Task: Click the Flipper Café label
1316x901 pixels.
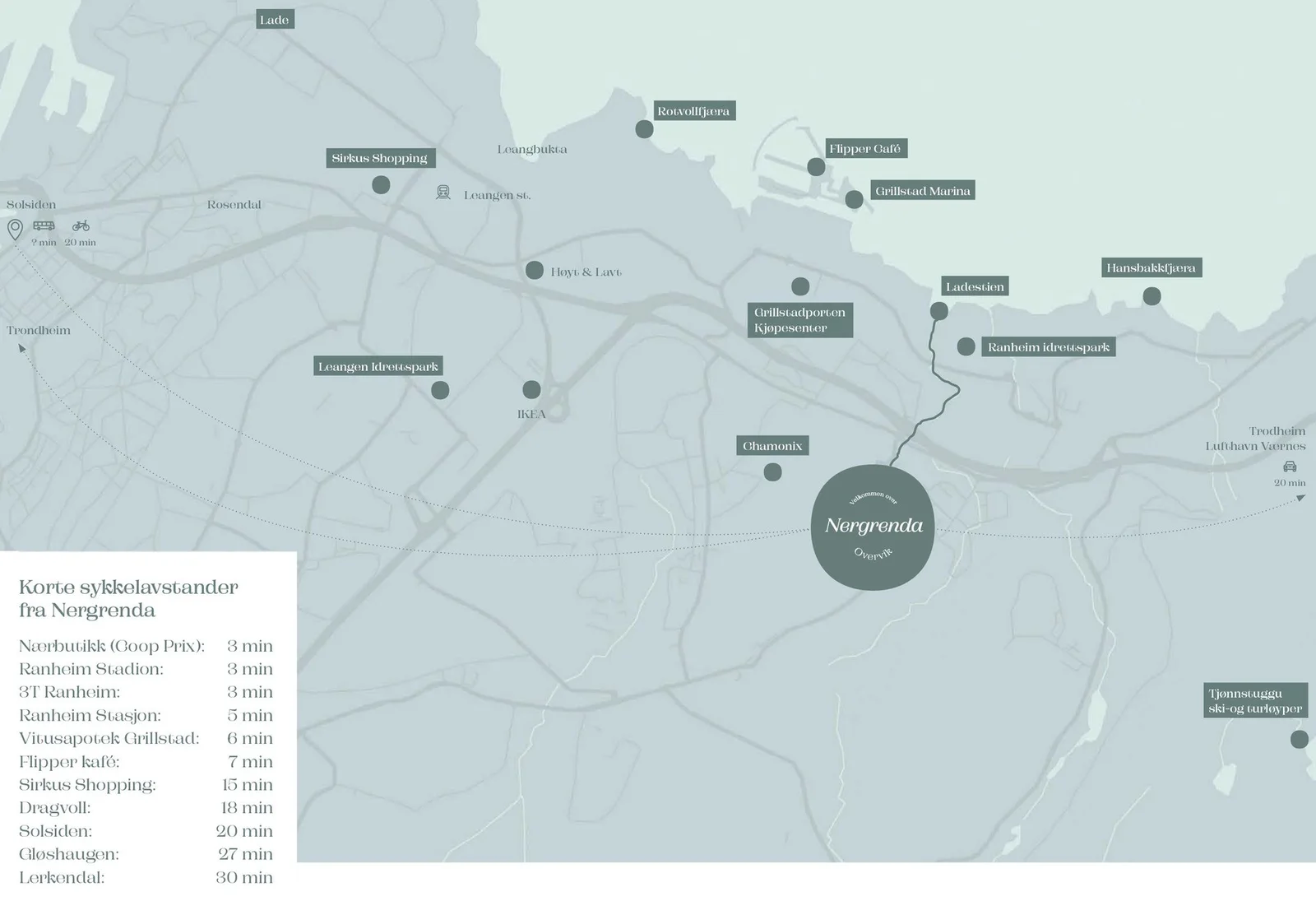Action: point(865,149)
